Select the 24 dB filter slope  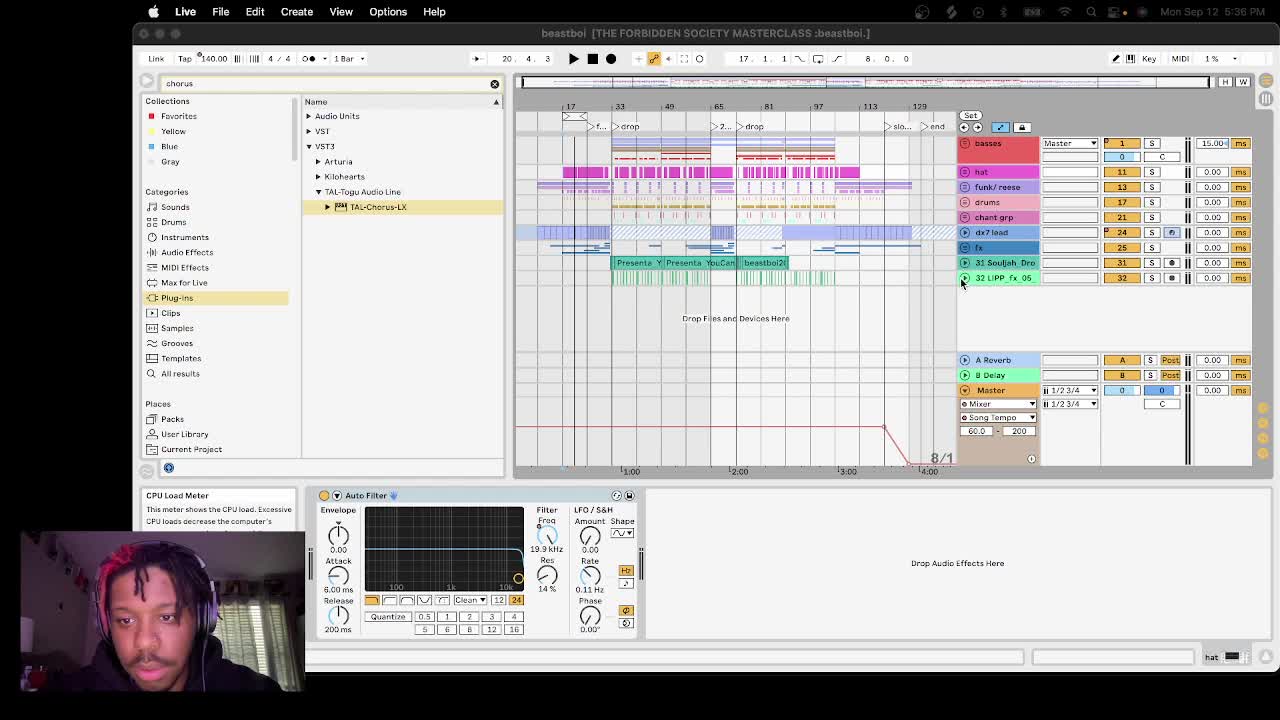(x=516, y=600)
